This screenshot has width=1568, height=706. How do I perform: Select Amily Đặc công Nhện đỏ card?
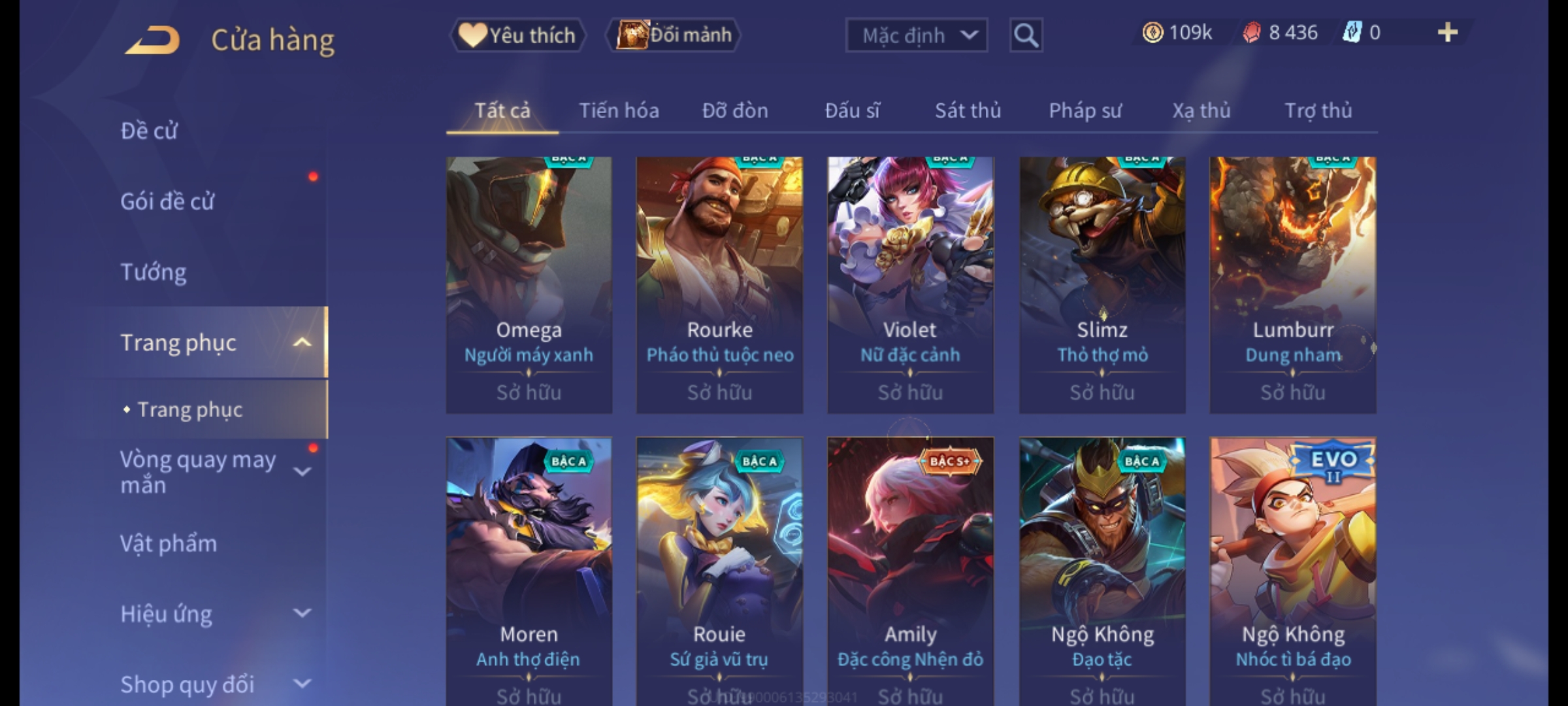click(x=911, y=571)
